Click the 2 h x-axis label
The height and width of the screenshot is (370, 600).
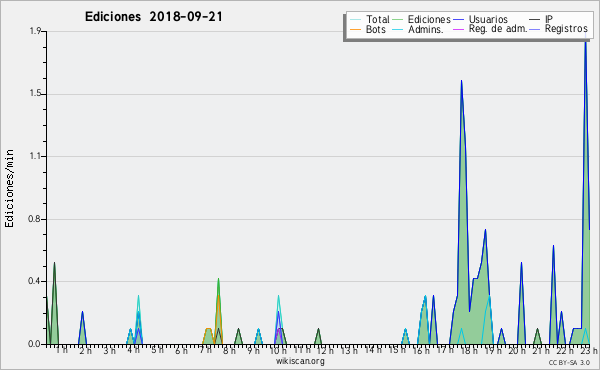(x=85, y=350)
